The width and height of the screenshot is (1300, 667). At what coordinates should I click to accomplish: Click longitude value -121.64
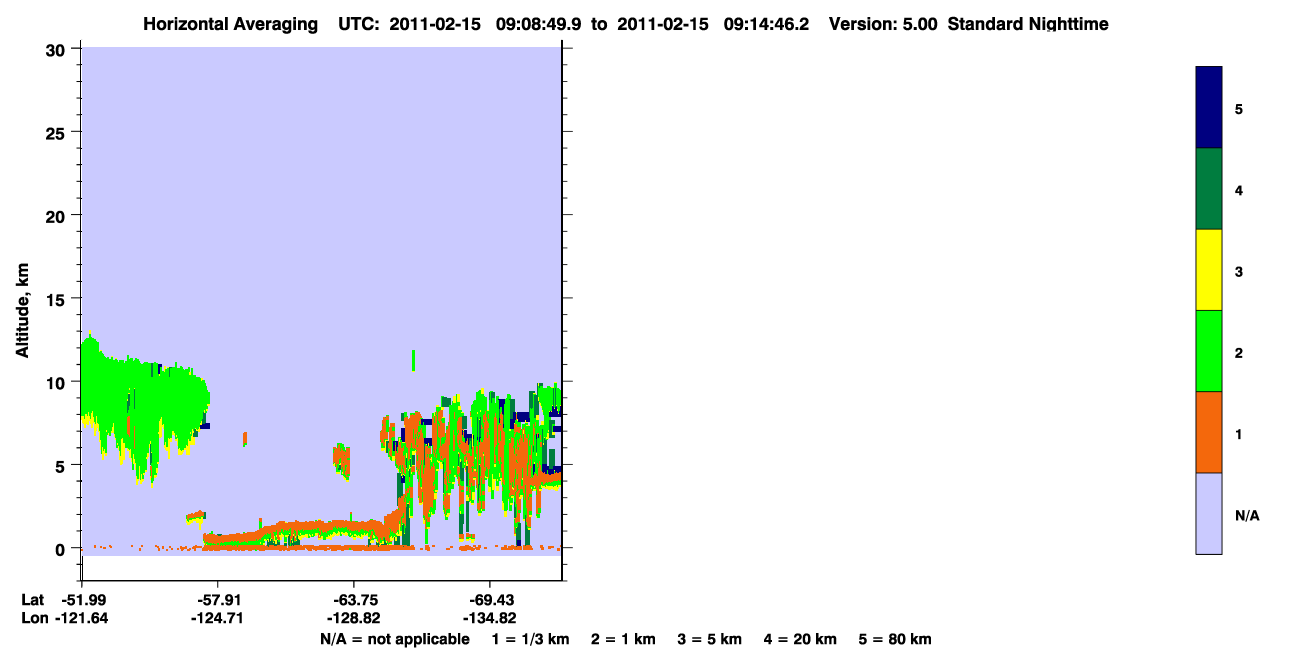tap(80, 618)
